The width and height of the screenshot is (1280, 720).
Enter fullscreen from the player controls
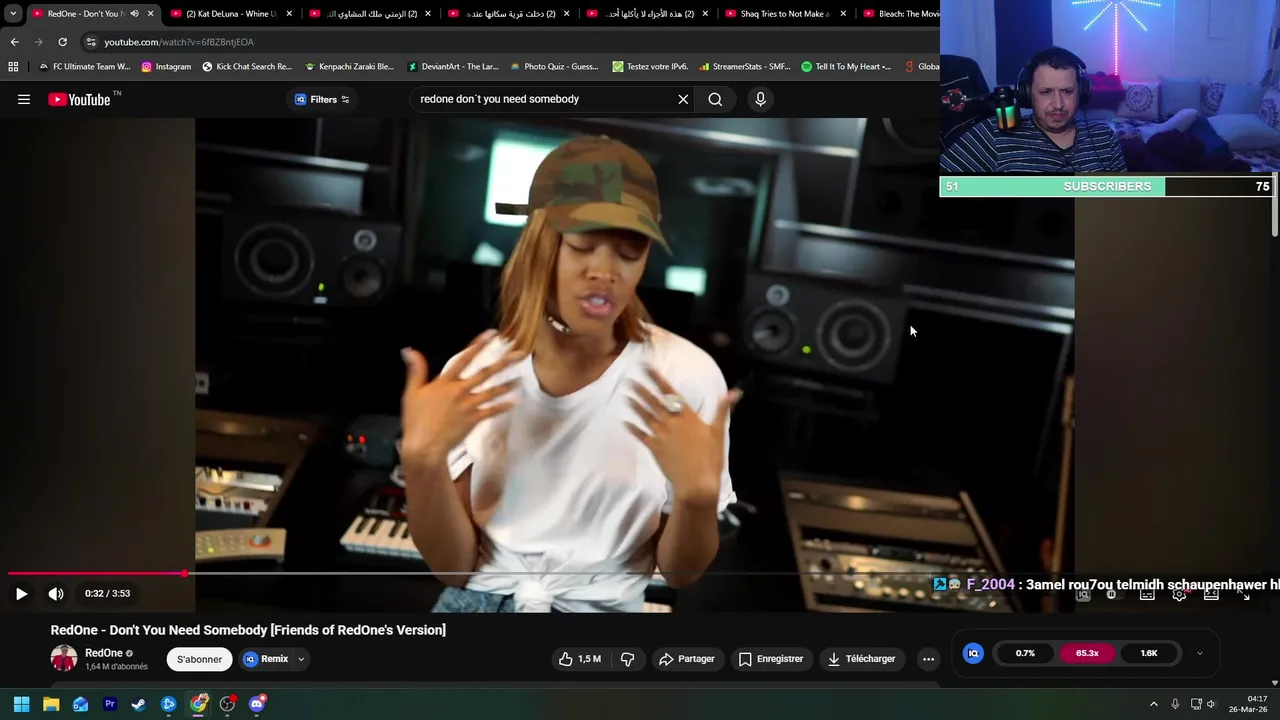[1243, 594]
